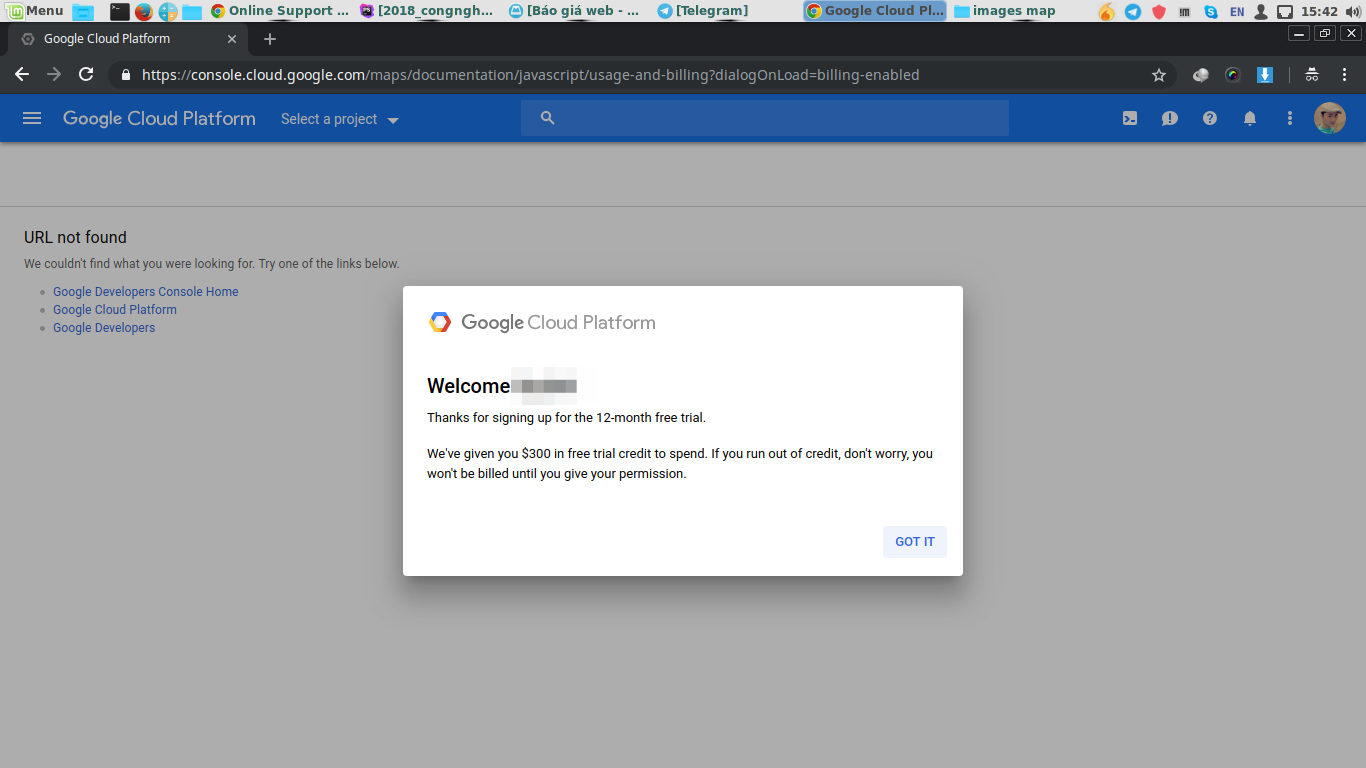Click the EN keyboard layout indicator
This screenshot has height=768, width=1366.
(x=1237, y=12)
